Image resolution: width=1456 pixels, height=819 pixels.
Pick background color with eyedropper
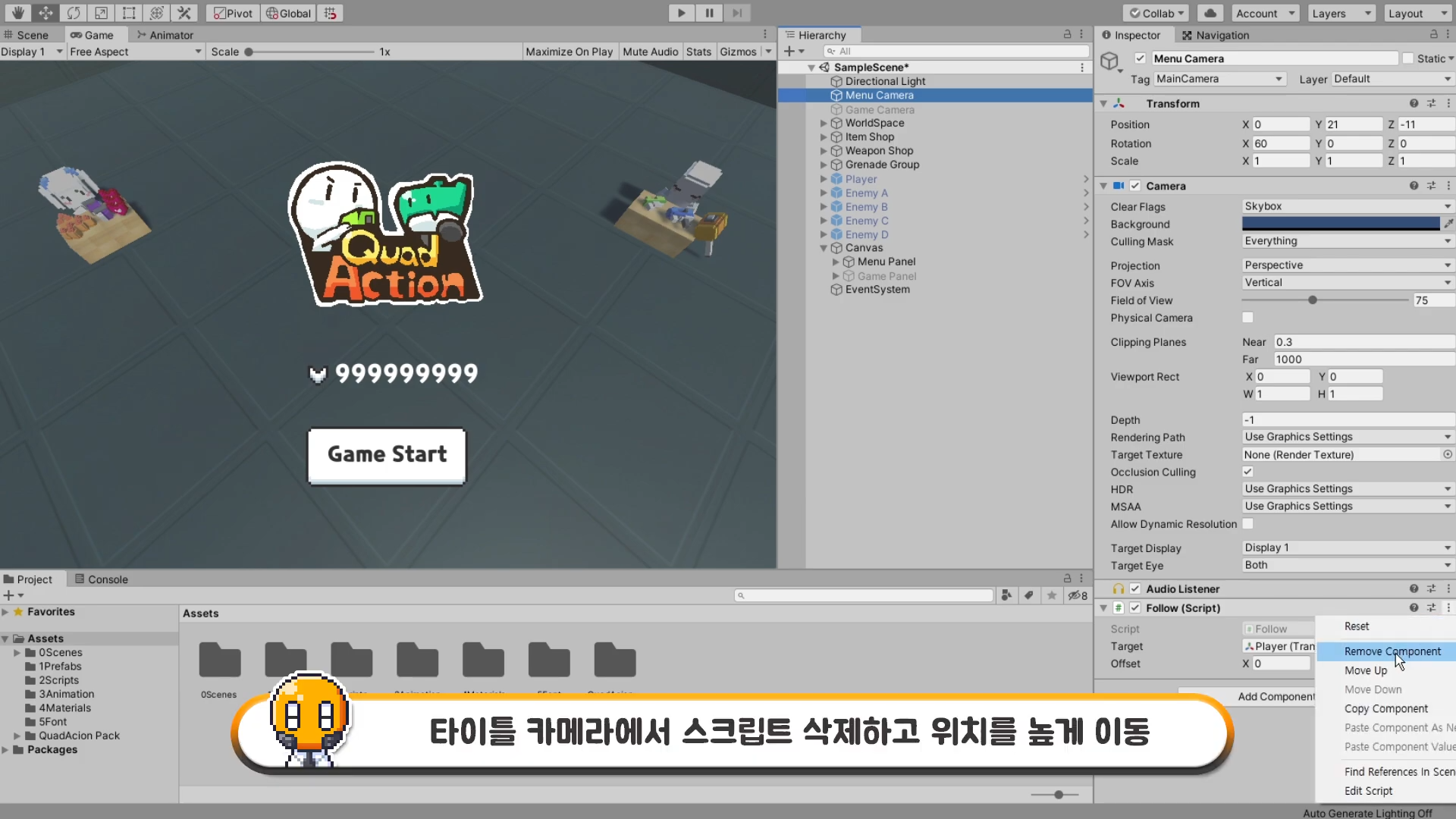1448,224
